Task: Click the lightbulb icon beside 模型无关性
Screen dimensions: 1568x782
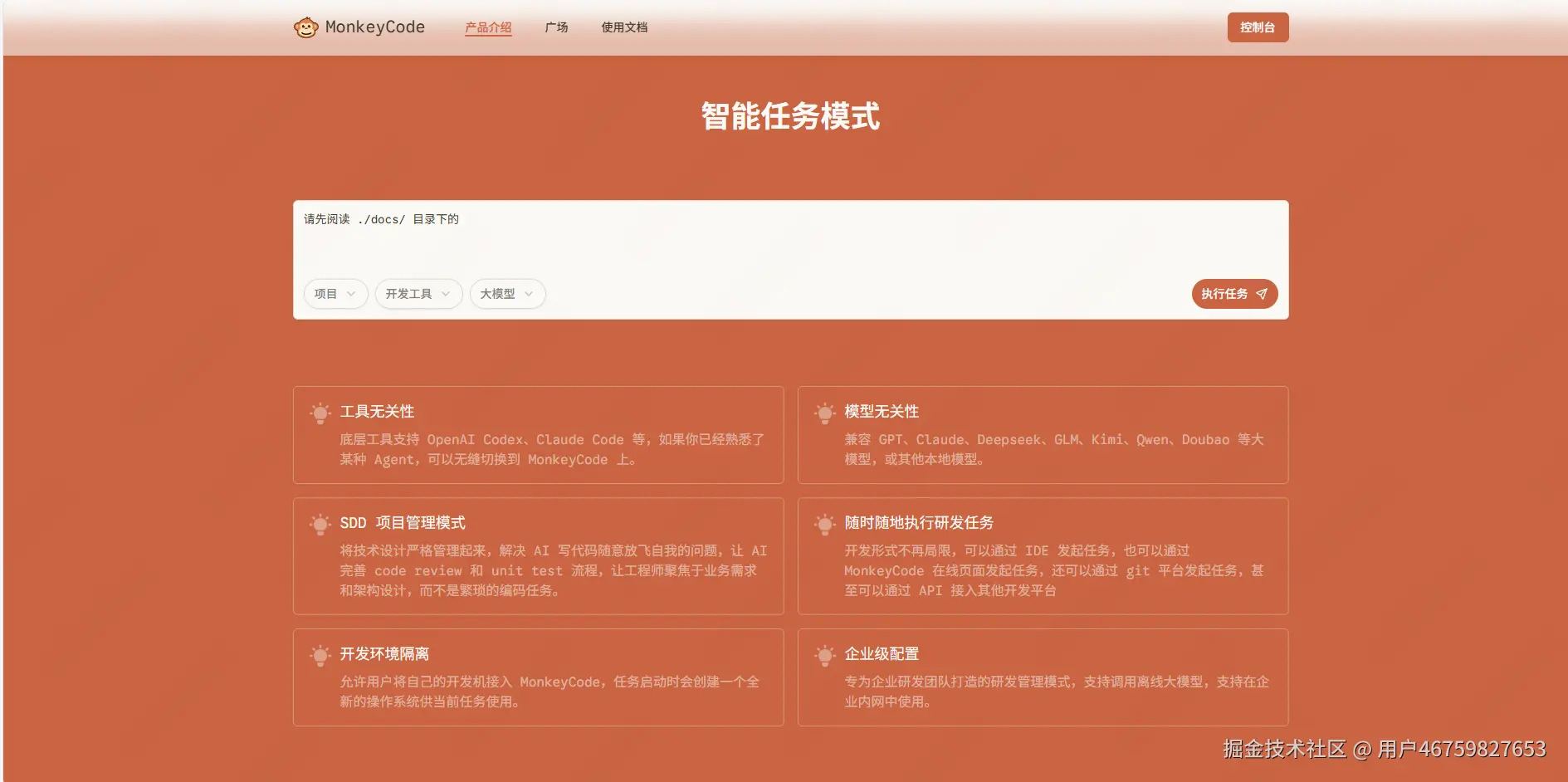Action: (825, 413)
